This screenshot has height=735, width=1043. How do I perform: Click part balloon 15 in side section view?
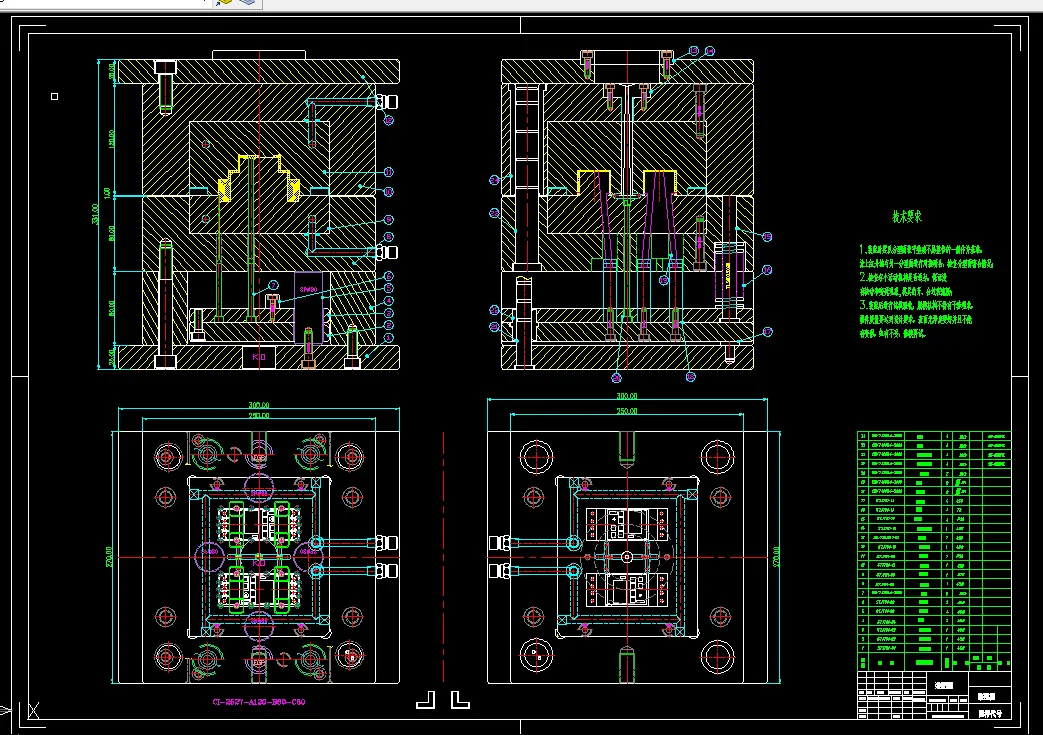767,237
